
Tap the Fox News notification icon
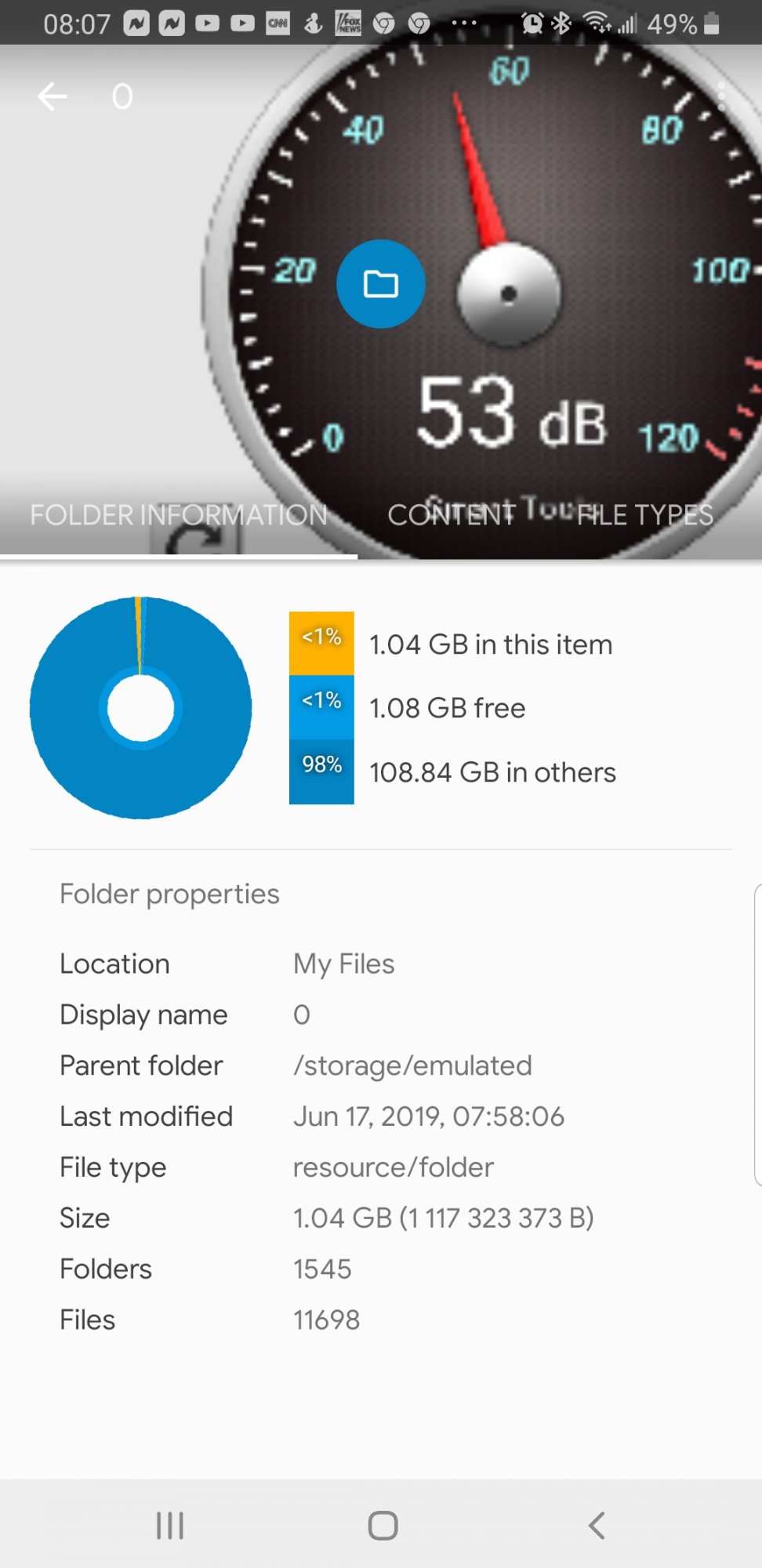(348, 24)
